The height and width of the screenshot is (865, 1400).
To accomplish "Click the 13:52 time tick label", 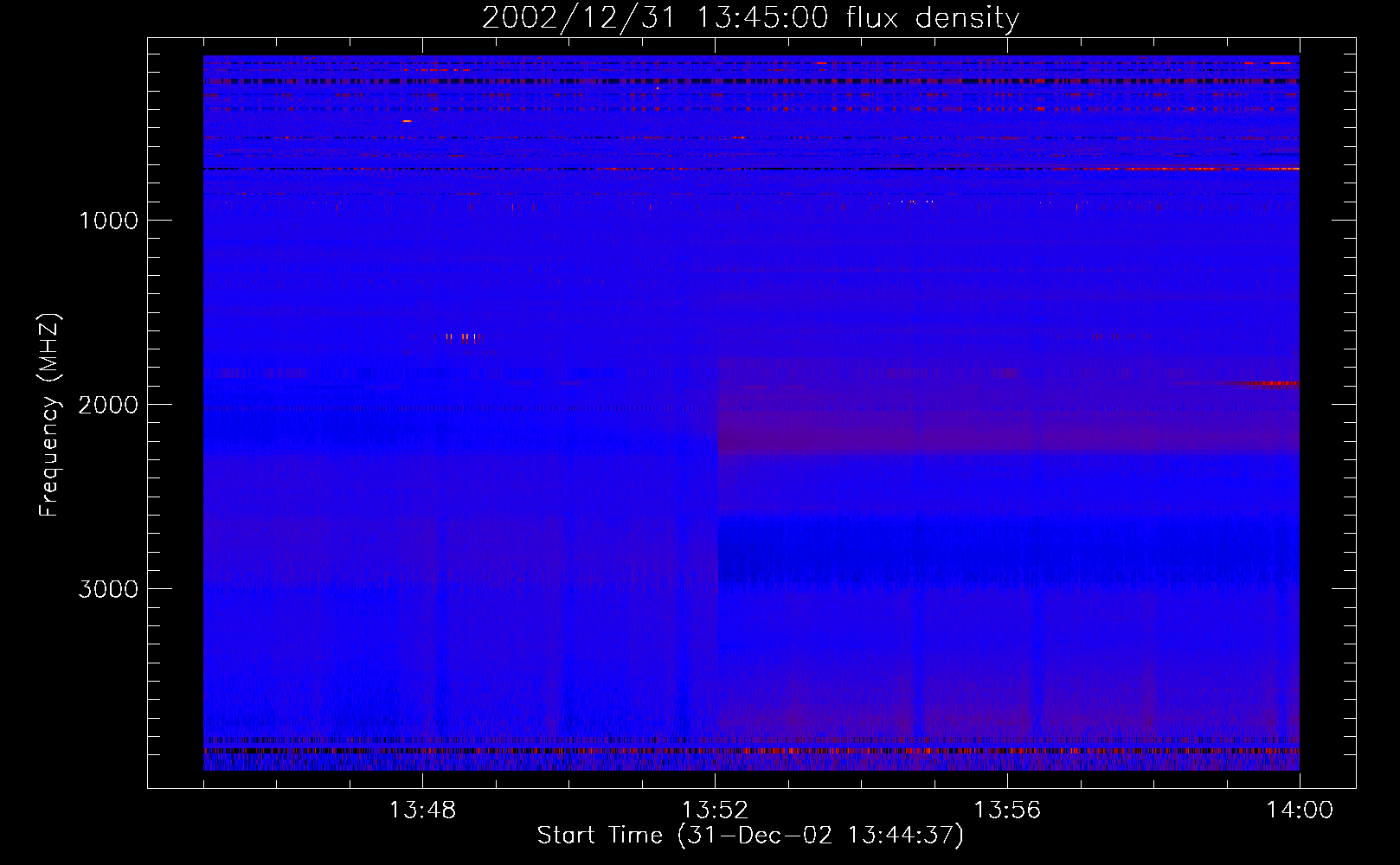I will tap(715, 811).
